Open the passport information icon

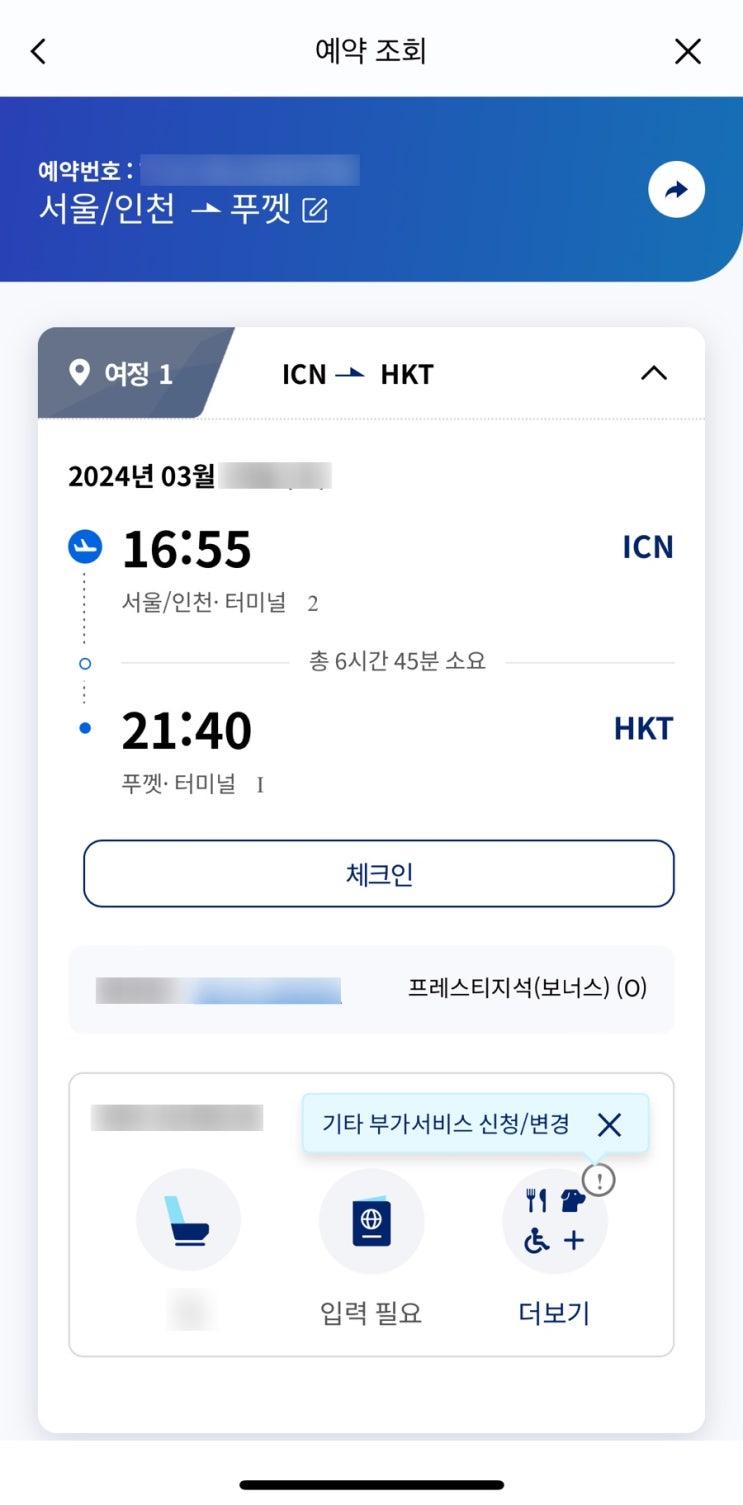[x=371, y=1221]
